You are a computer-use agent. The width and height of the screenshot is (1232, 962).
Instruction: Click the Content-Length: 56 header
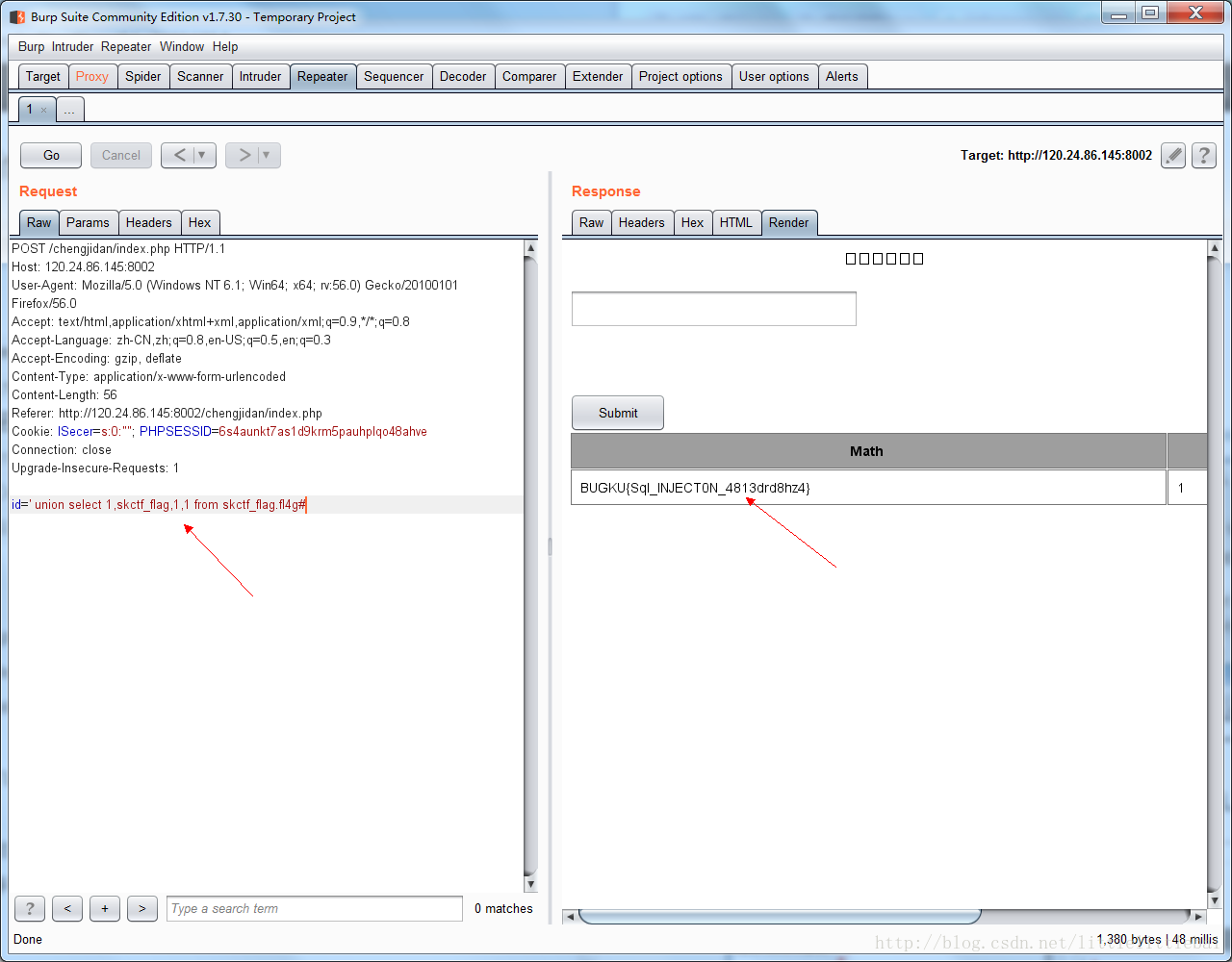tap(64, 394)
